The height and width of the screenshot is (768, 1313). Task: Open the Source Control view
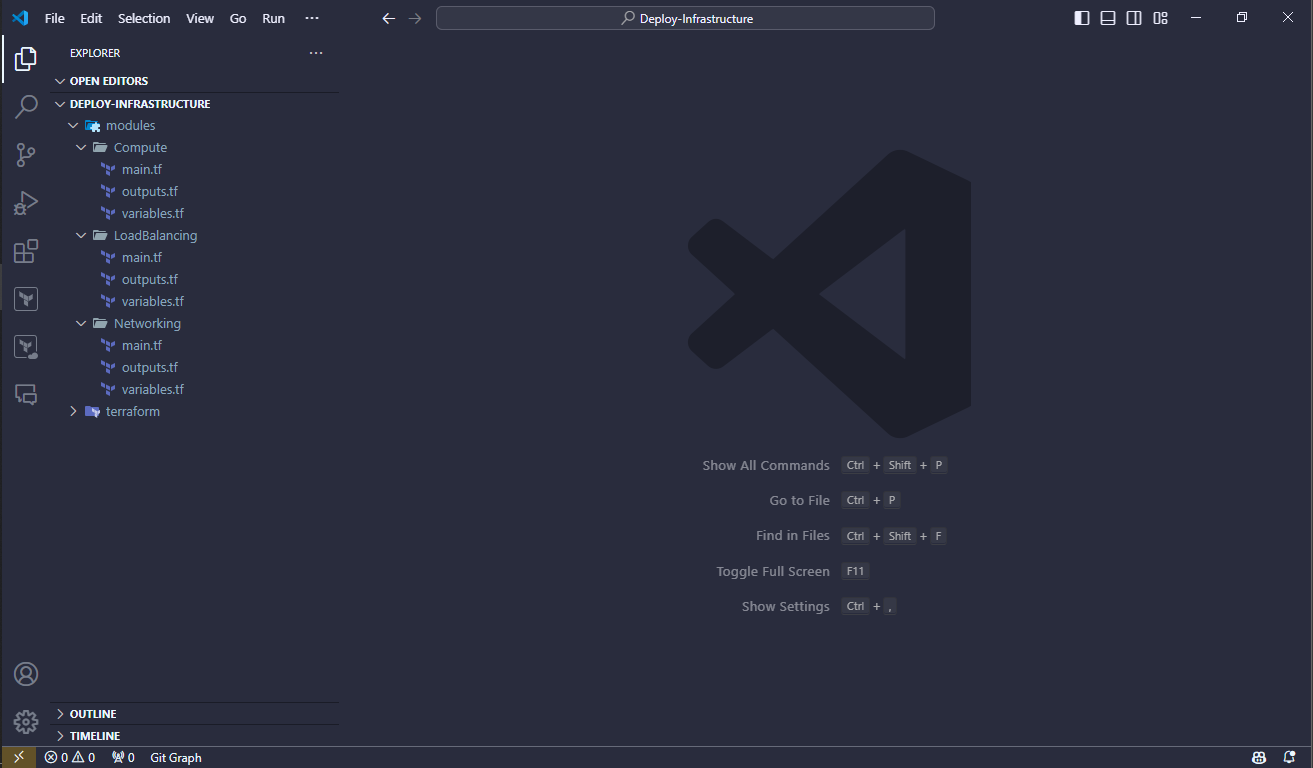(x=26, y=155)
